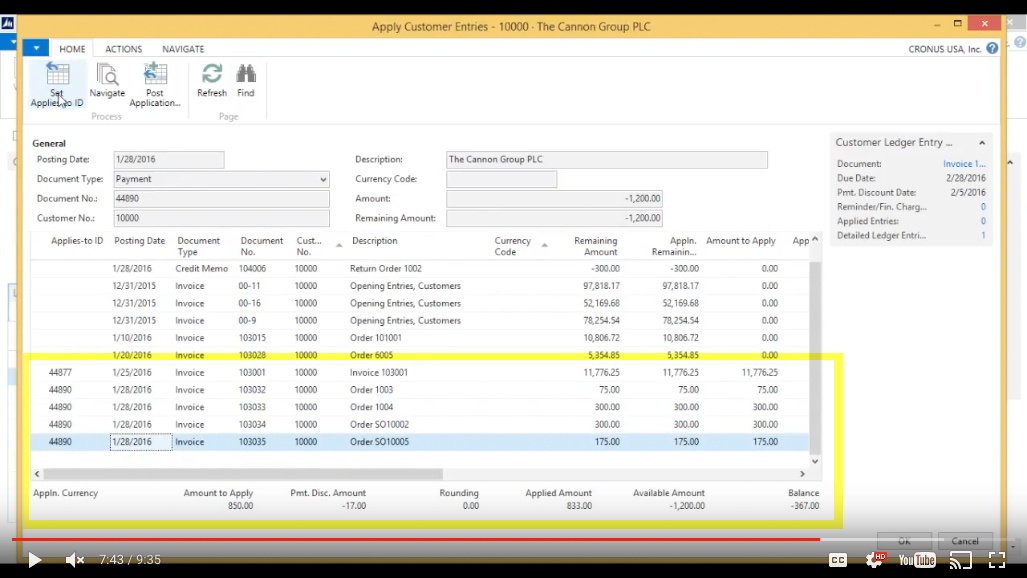Viewport: 1027px width, 578px height.
Task: Click the Amount field
Action: (554, 199)
